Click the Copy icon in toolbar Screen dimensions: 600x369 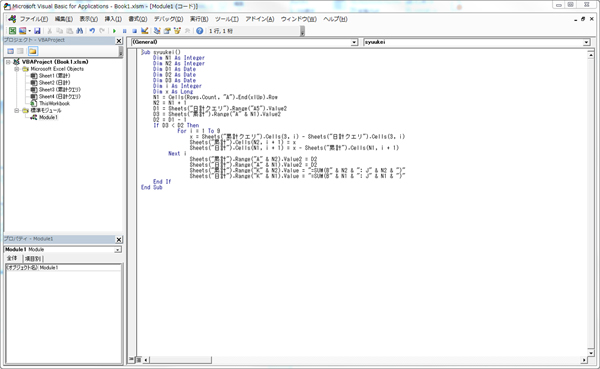coord(59,31)
